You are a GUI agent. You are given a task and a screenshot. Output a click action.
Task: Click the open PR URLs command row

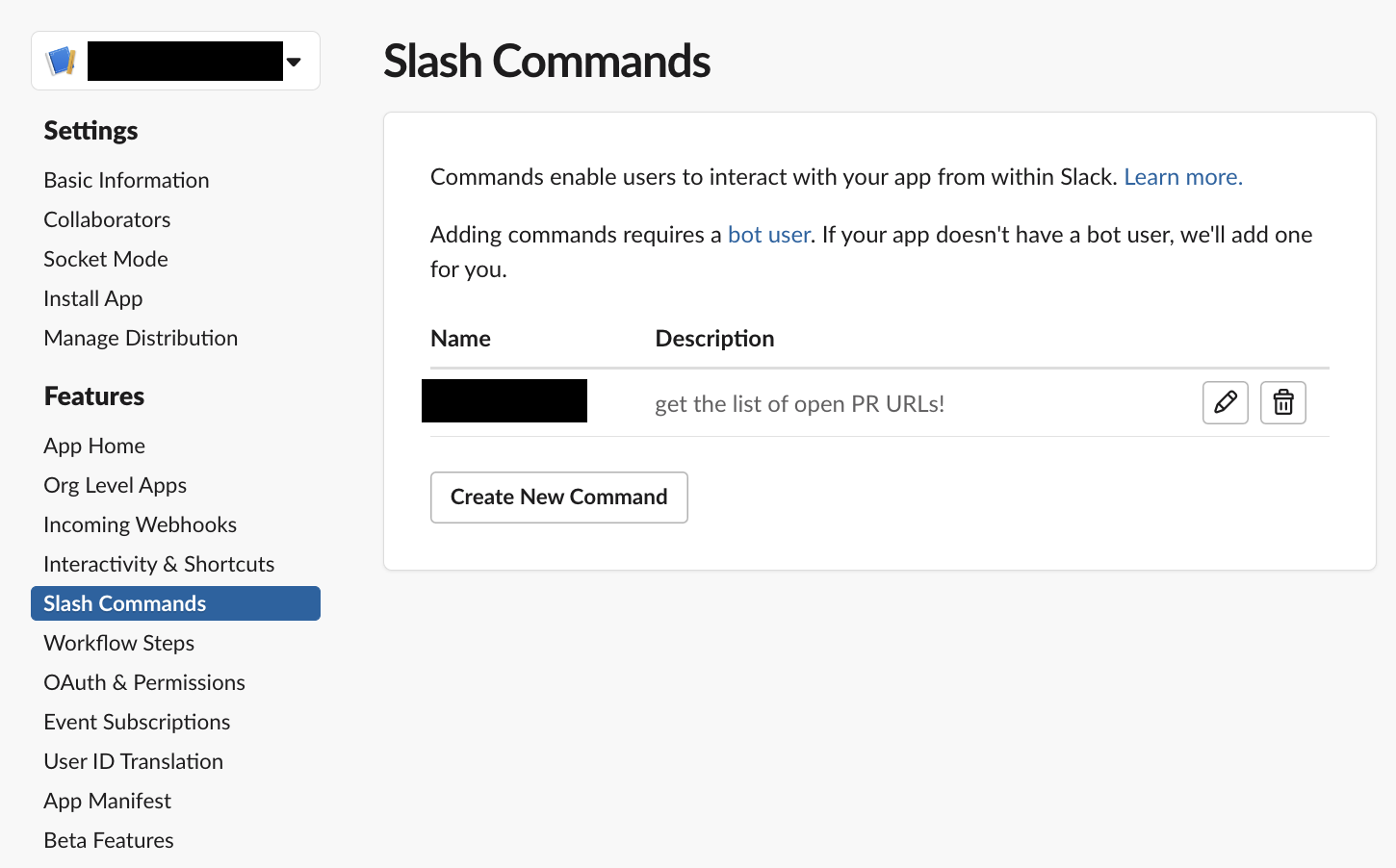799,403
